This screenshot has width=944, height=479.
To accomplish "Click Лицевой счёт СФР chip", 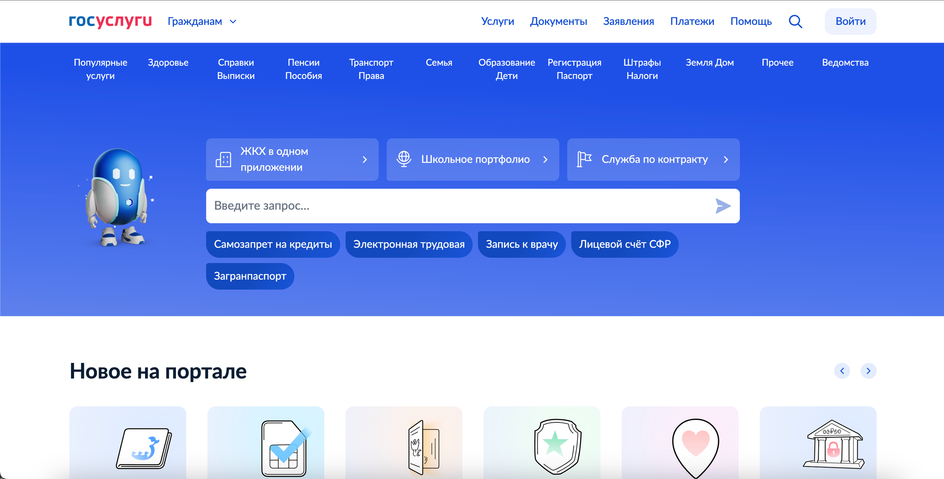I will click(625, 244).
